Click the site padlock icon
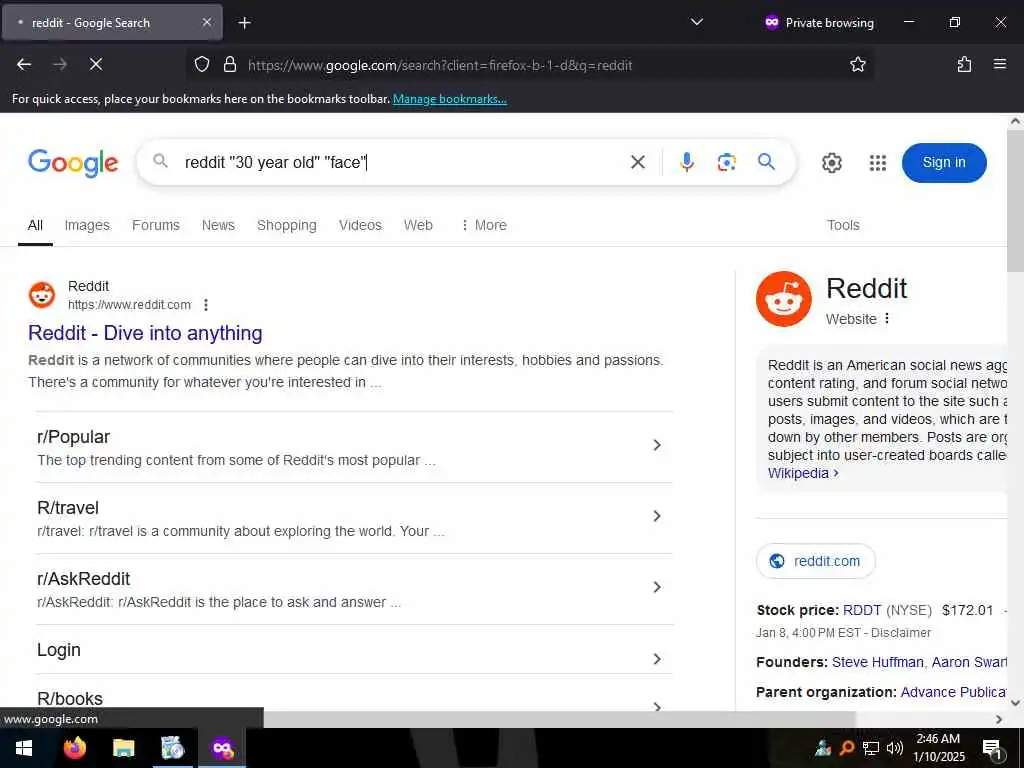1024x768 pixels. pos(229,64)
